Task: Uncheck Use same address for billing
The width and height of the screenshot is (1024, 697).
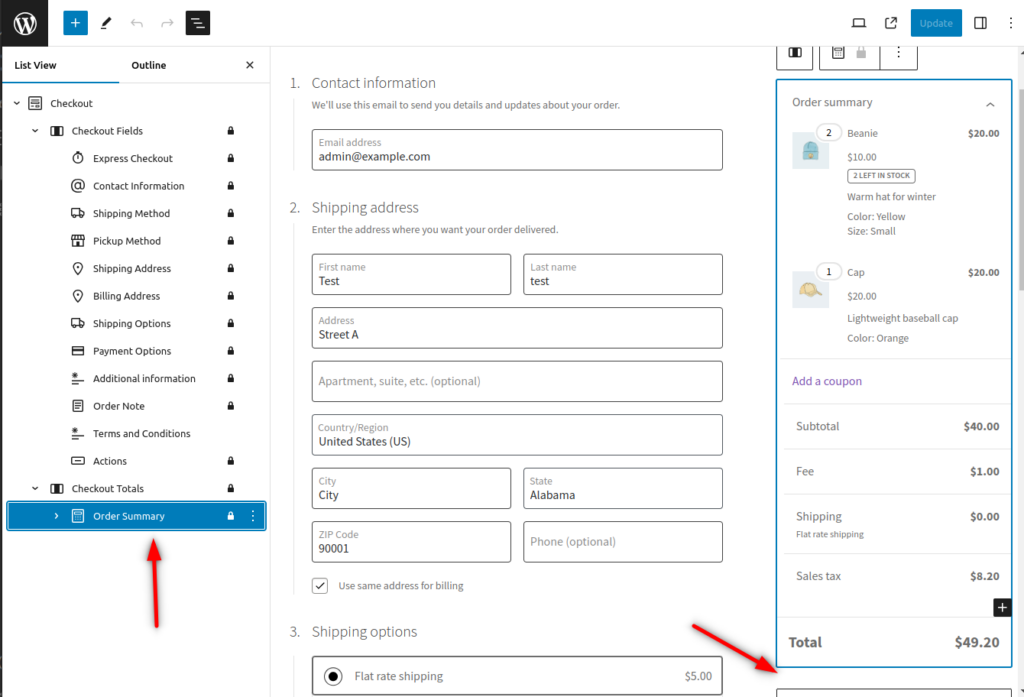Action: tap(320, 586)
